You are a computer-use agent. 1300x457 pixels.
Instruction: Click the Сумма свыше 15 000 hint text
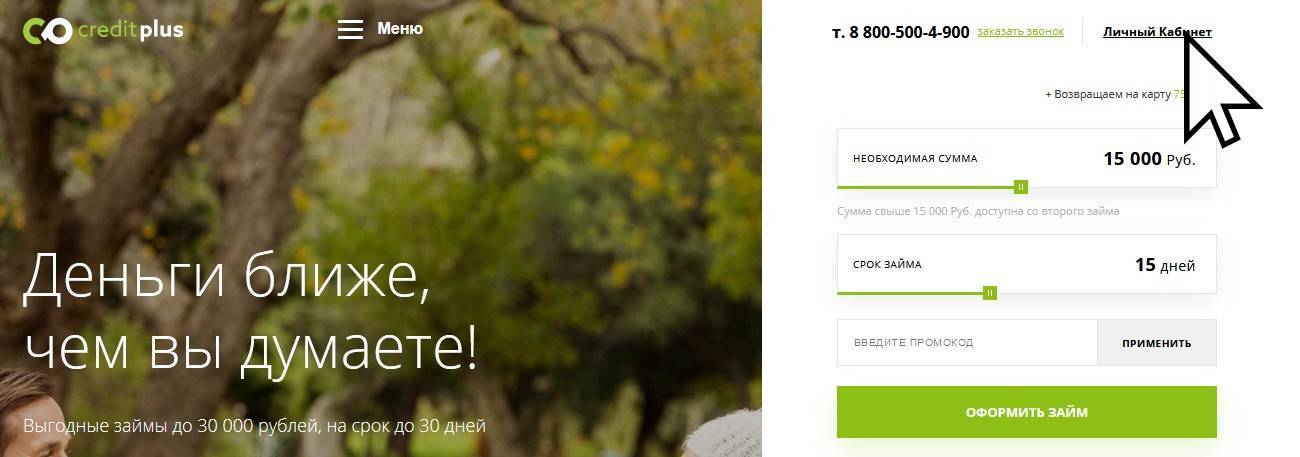pos(978,212)
